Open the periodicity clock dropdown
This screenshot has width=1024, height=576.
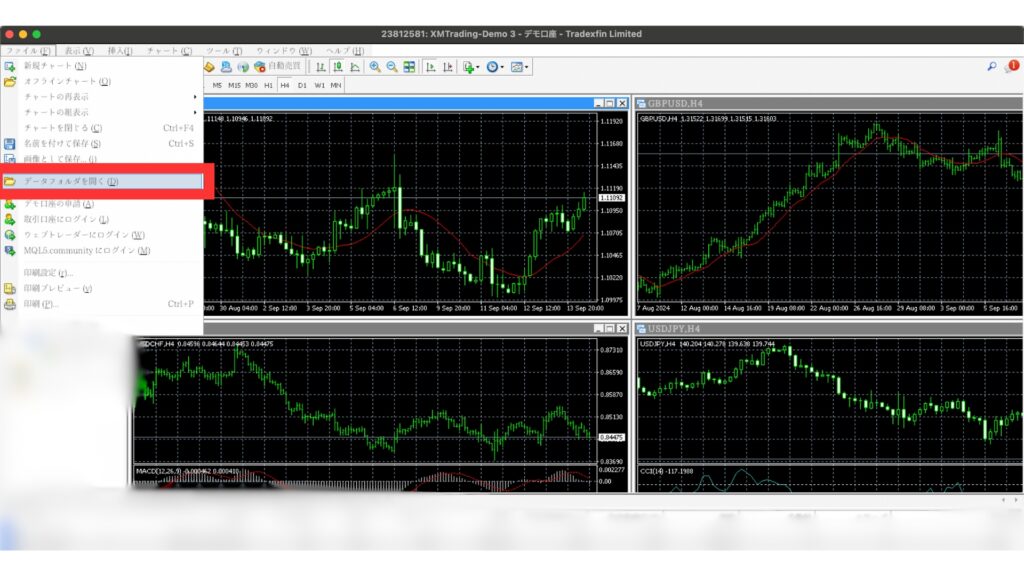click(495, 67)
